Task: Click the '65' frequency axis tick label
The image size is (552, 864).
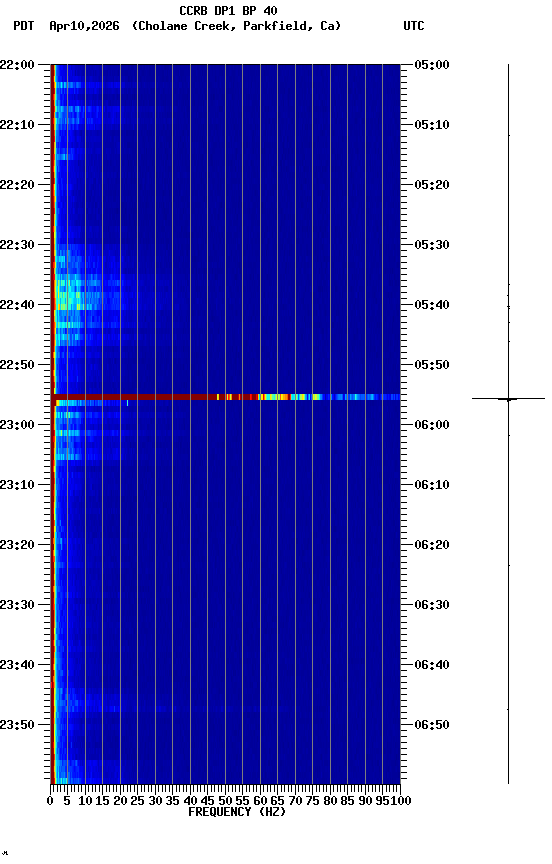Action: [277, 802]
